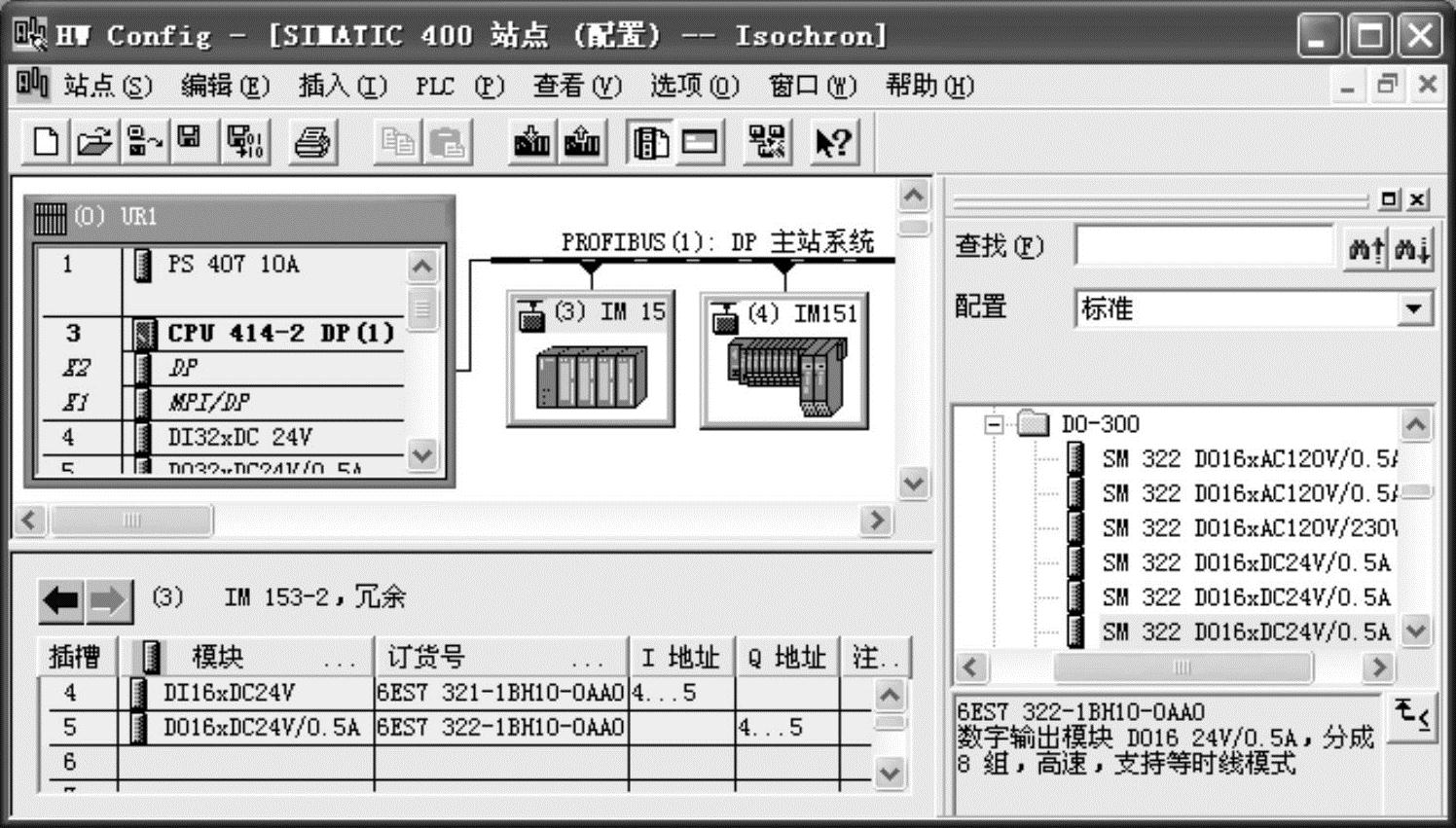Click the Q 地址 column header
Viewport: 1456px width, 828px height.
pyautogui.click(x=788, y=658)
